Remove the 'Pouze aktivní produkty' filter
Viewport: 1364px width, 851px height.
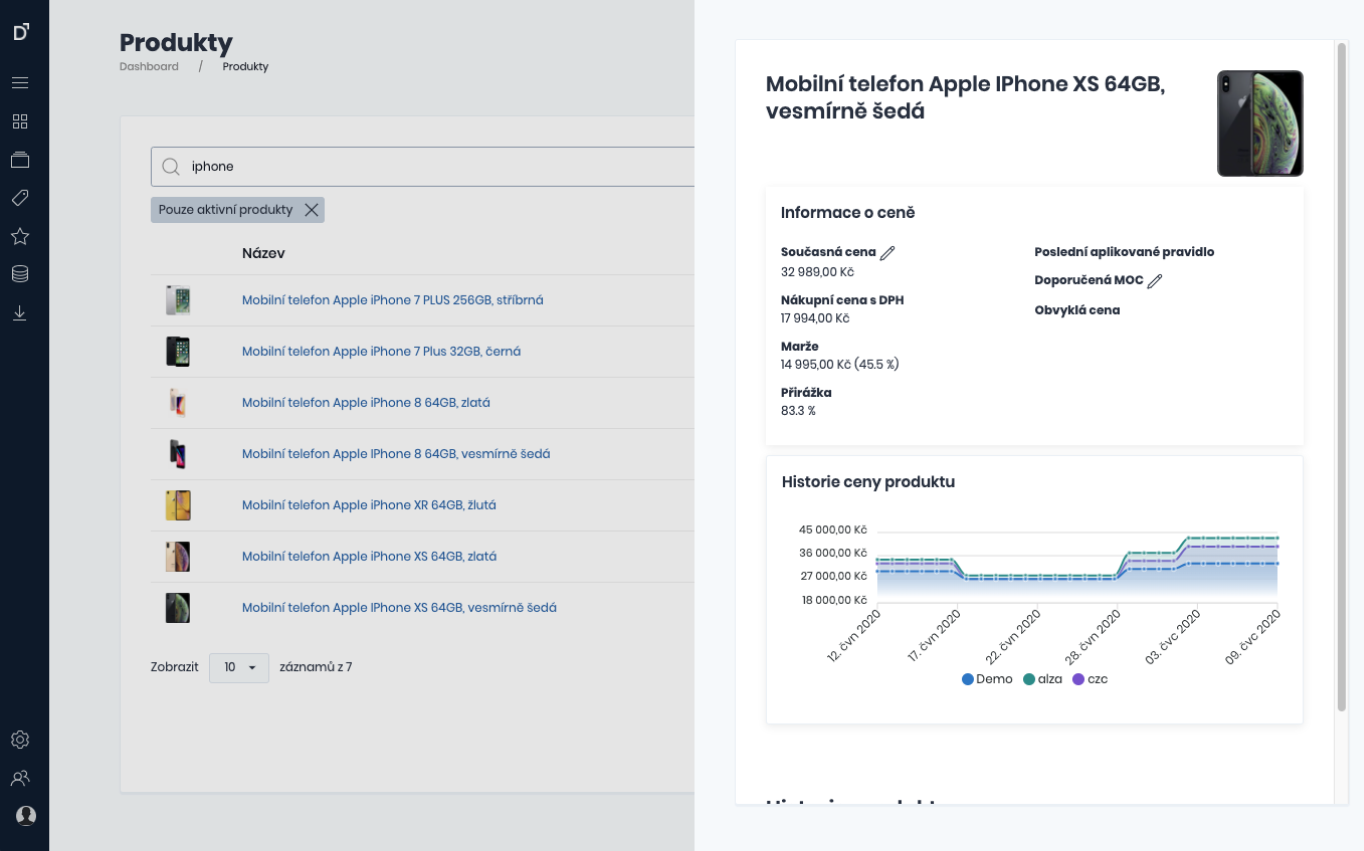pyautogui.click(x=311, y=210)
